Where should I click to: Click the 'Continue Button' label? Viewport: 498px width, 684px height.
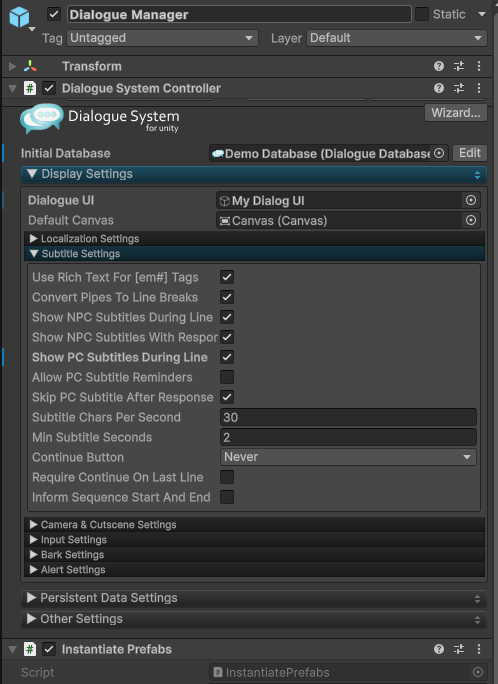[78, 457]
